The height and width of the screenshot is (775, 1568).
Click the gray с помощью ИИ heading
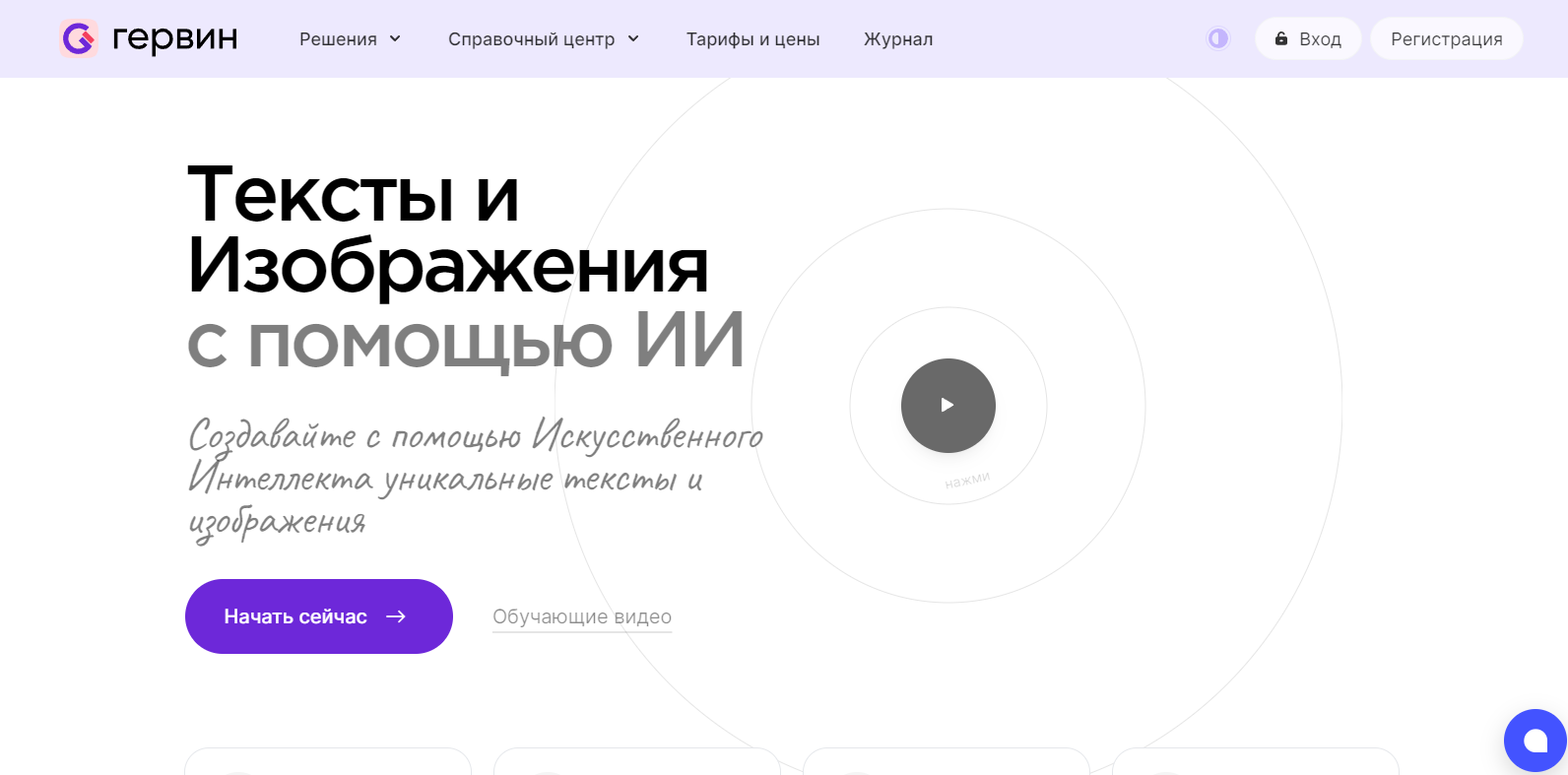click(465, 342)
